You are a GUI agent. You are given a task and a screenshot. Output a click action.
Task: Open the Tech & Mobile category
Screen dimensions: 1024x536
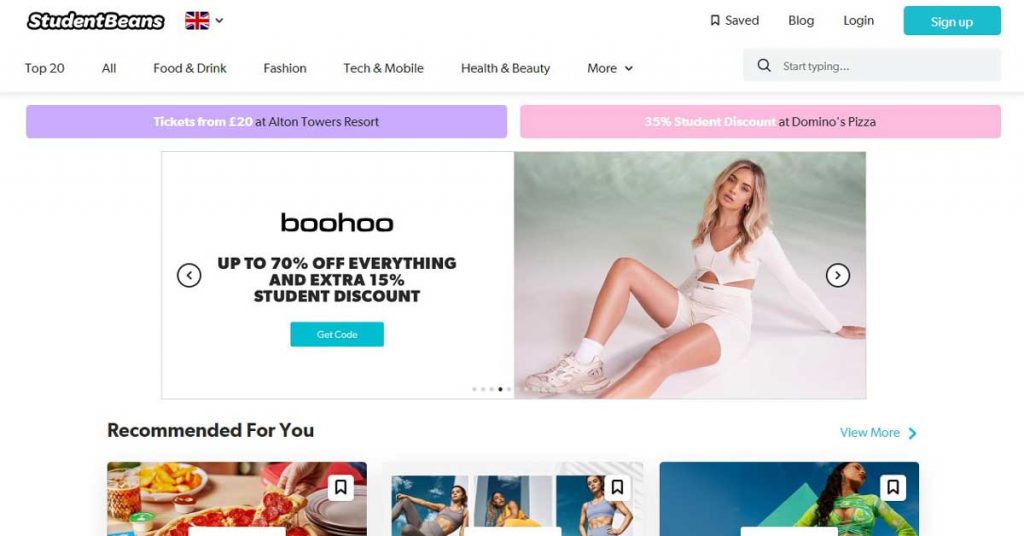point(383,68)
